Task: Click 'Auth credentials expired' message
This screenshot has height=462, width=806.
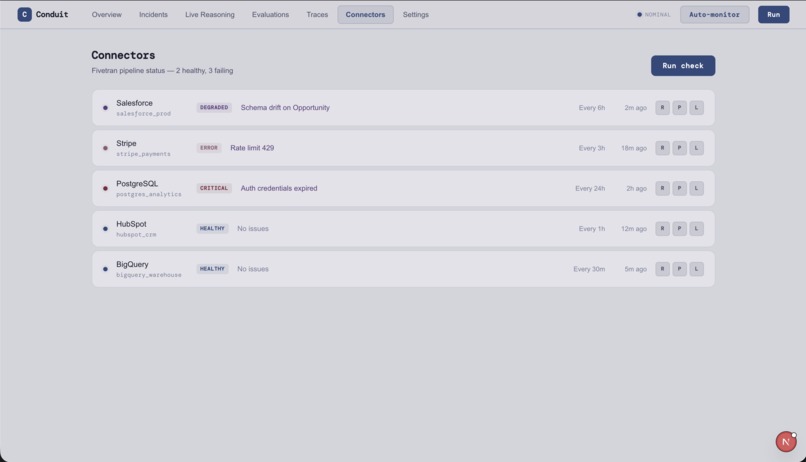Action: tap(279, 188)
